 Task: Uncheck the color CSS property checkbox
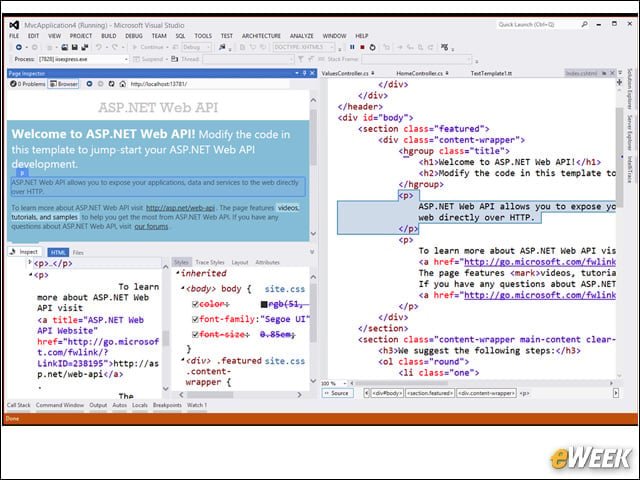tap(195, 304)
